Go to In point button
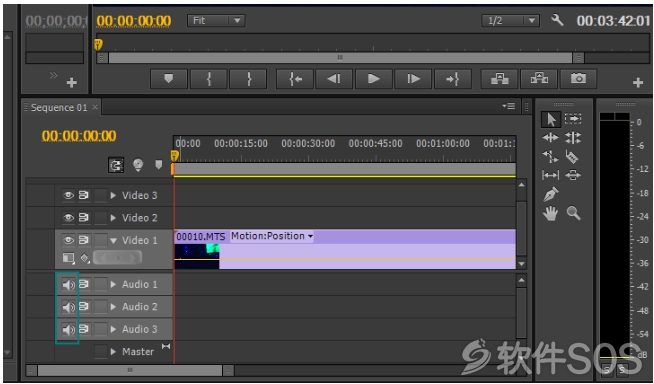Image resolution: width=654 pixels, height=384 pixels. point(295,79)
